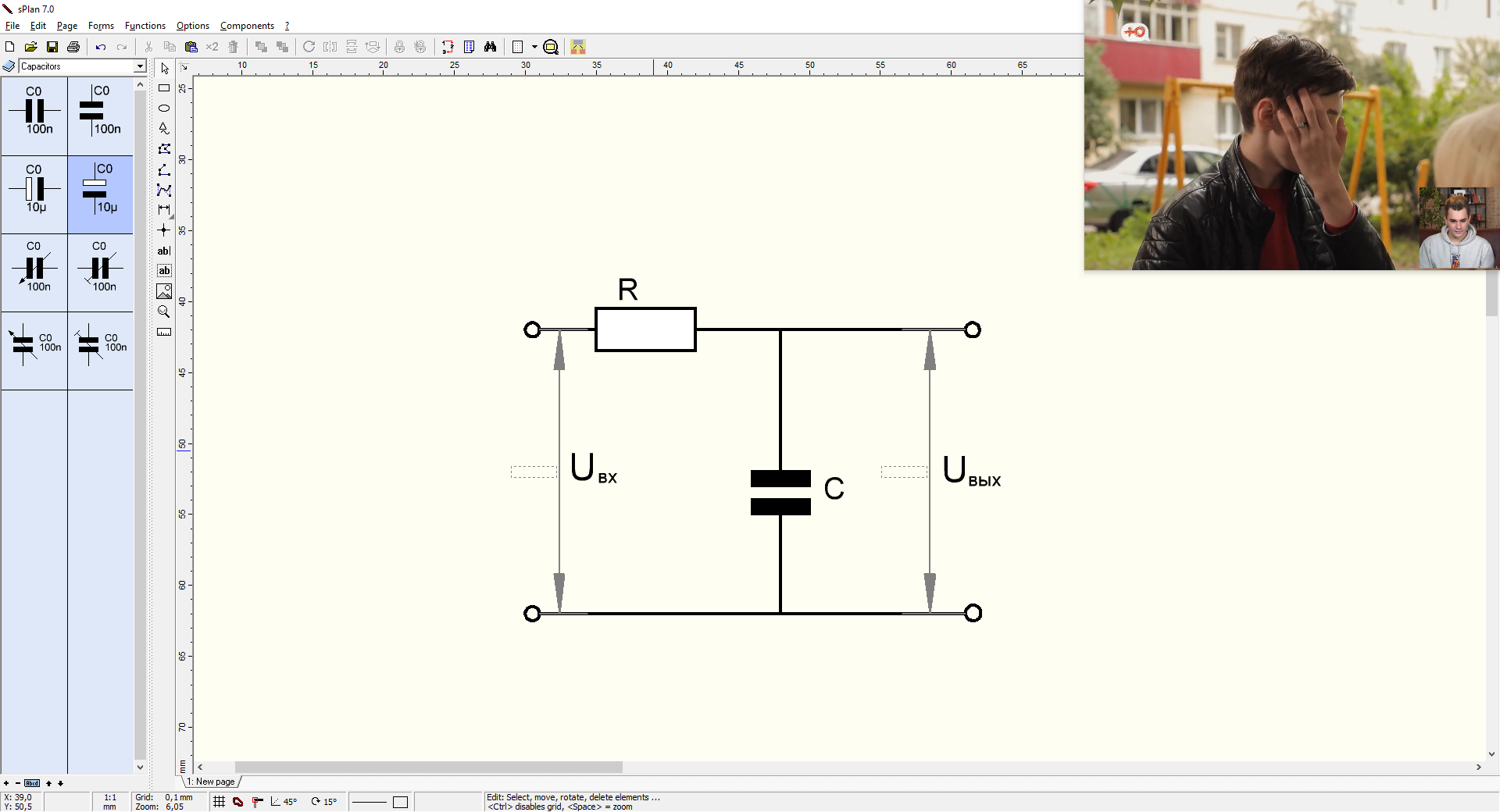Select the text tool labeled ab|
Screen dimensions: 1500x812
coord(164,251)
